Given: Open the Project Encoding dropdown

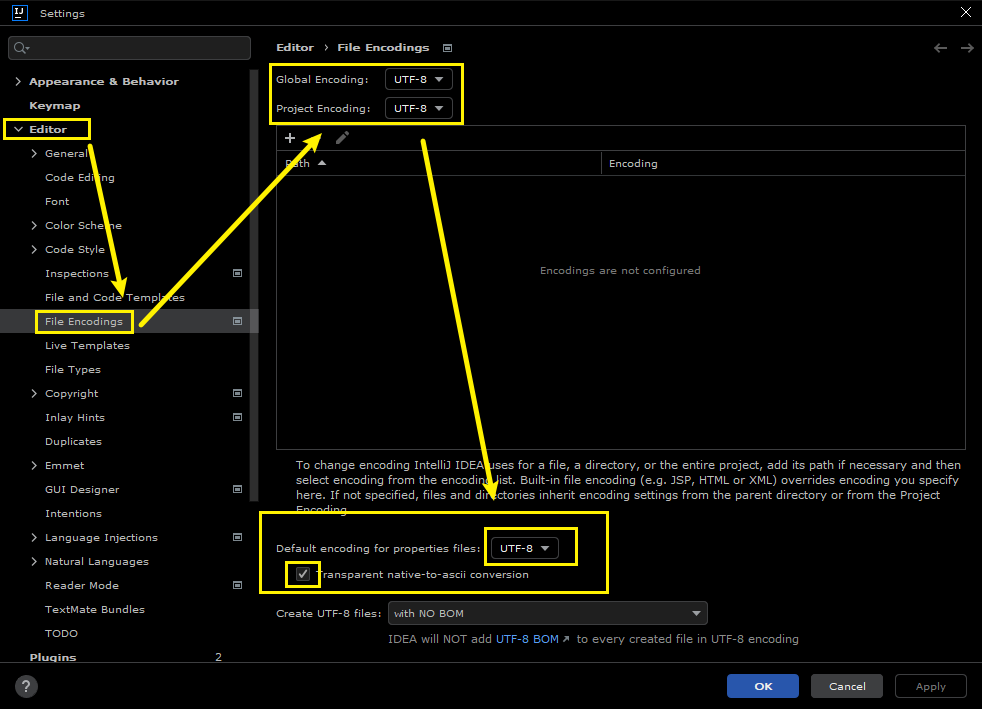Looking at the screenshot, I should pos(418,108).
